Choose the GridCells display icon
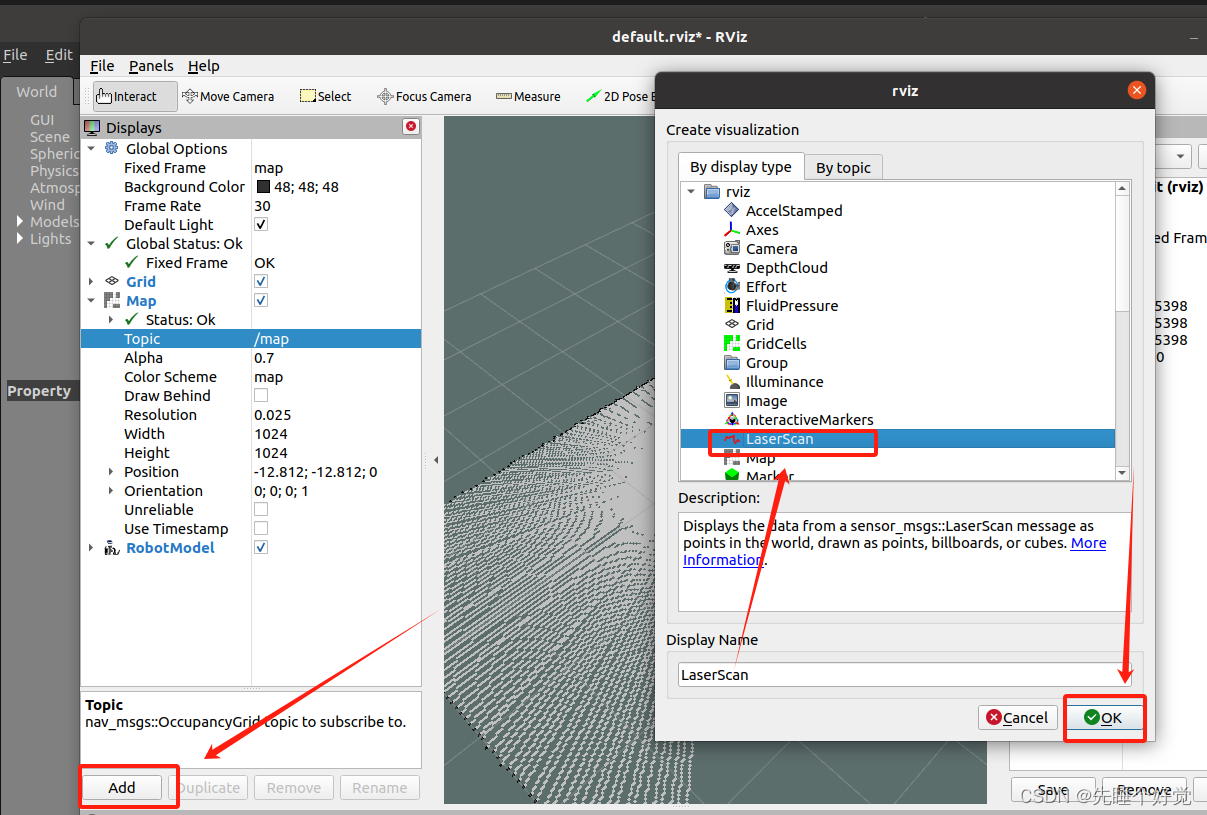Viewport: 1207px width, 815px height. point(732,343)
